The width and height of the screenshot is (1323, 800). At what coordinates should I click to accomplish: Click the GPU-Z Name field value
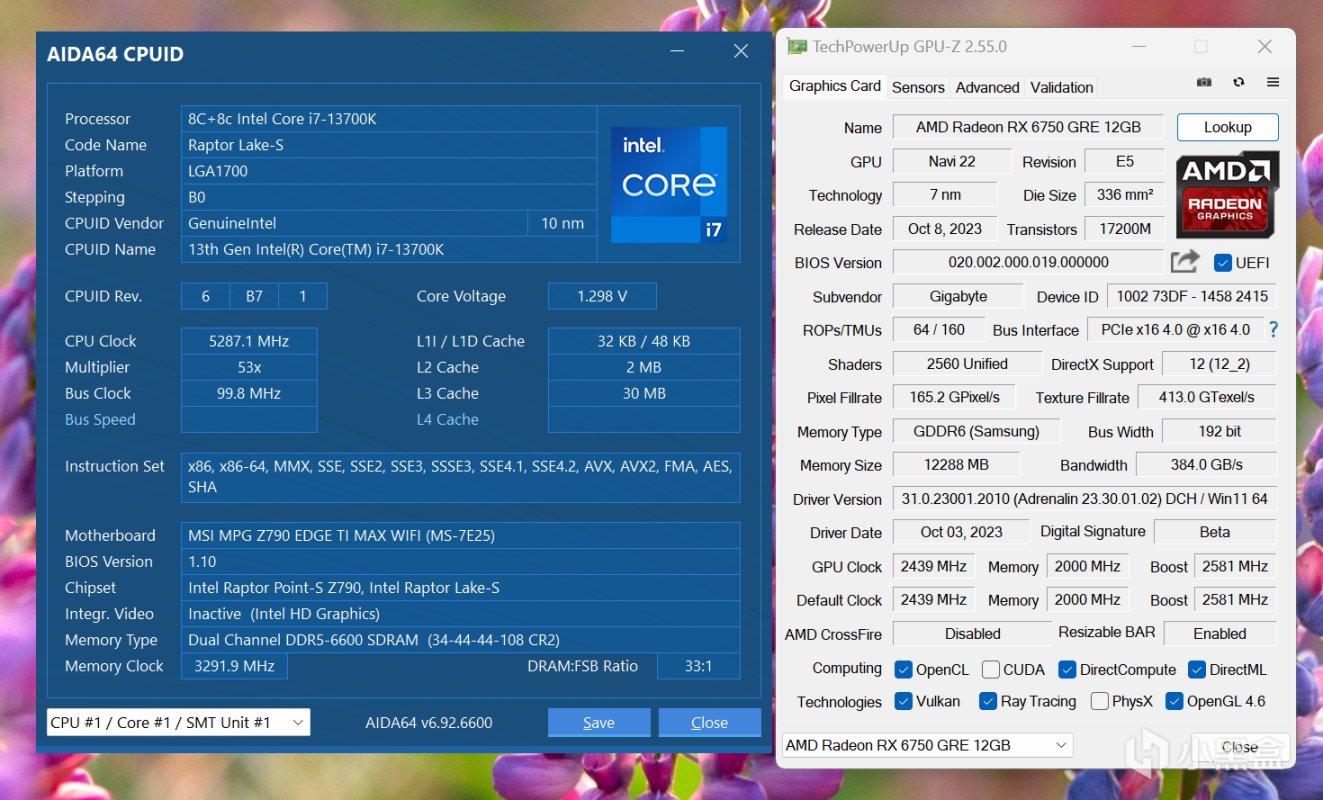(x=1028, y=128)
